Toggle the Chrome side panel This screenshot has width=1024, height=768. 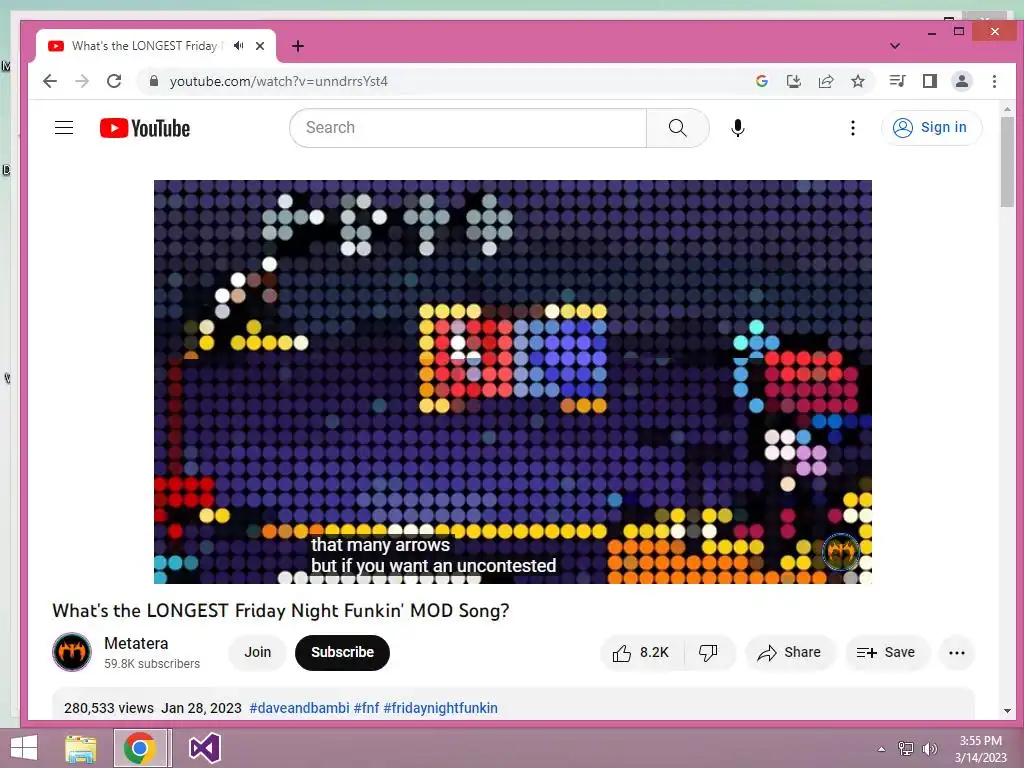point(930,81)
